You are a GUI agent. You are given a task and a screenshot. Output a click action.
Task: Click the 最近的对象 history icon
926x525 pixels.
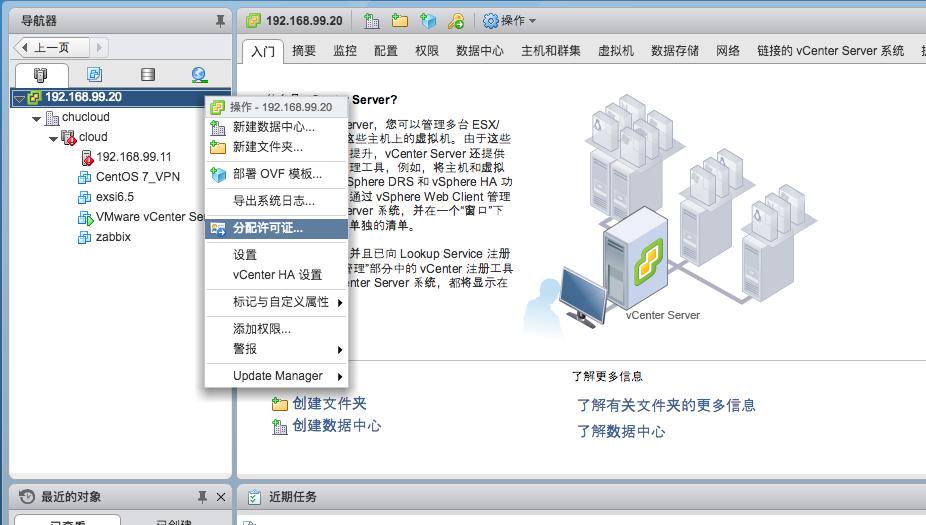(27, 497)
